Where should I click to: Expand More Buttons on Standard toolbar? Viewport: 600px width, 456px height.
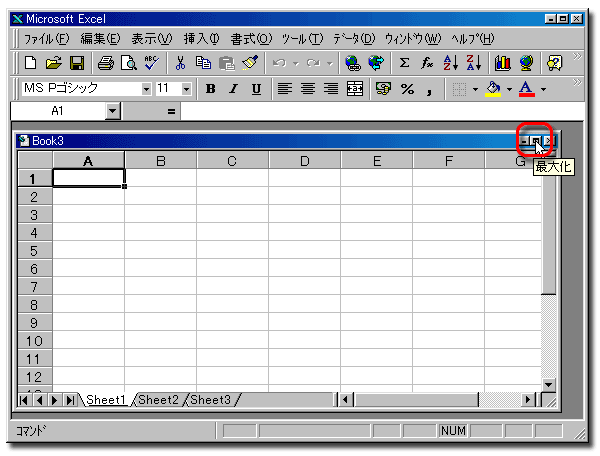tap(577, 57)
